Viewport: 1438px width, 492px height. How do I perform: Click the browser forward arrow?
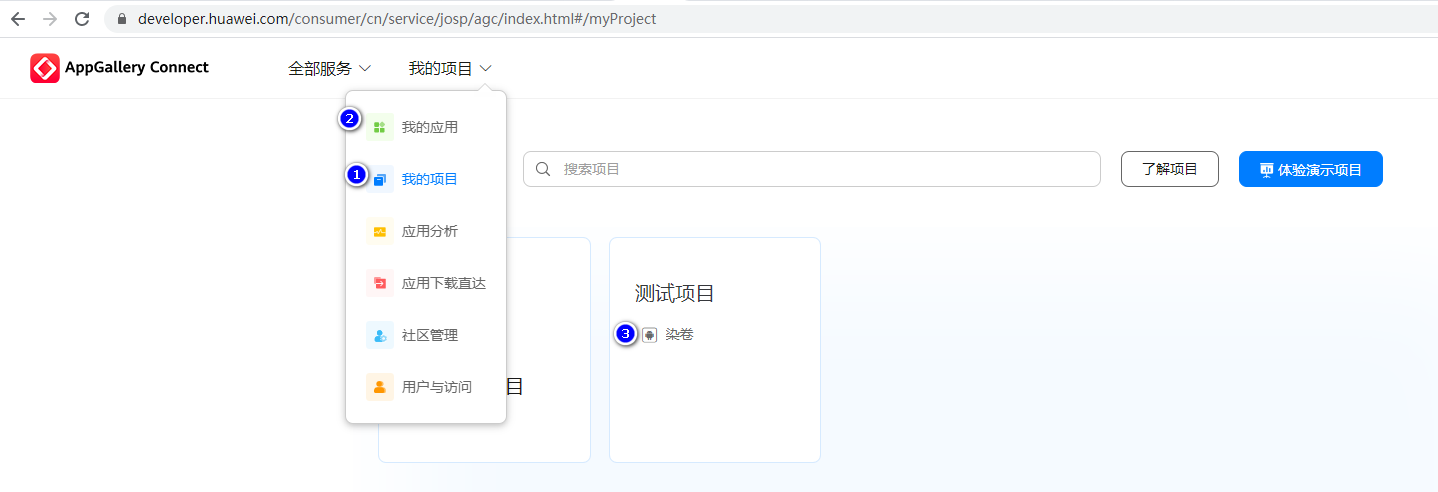[50, 19]
